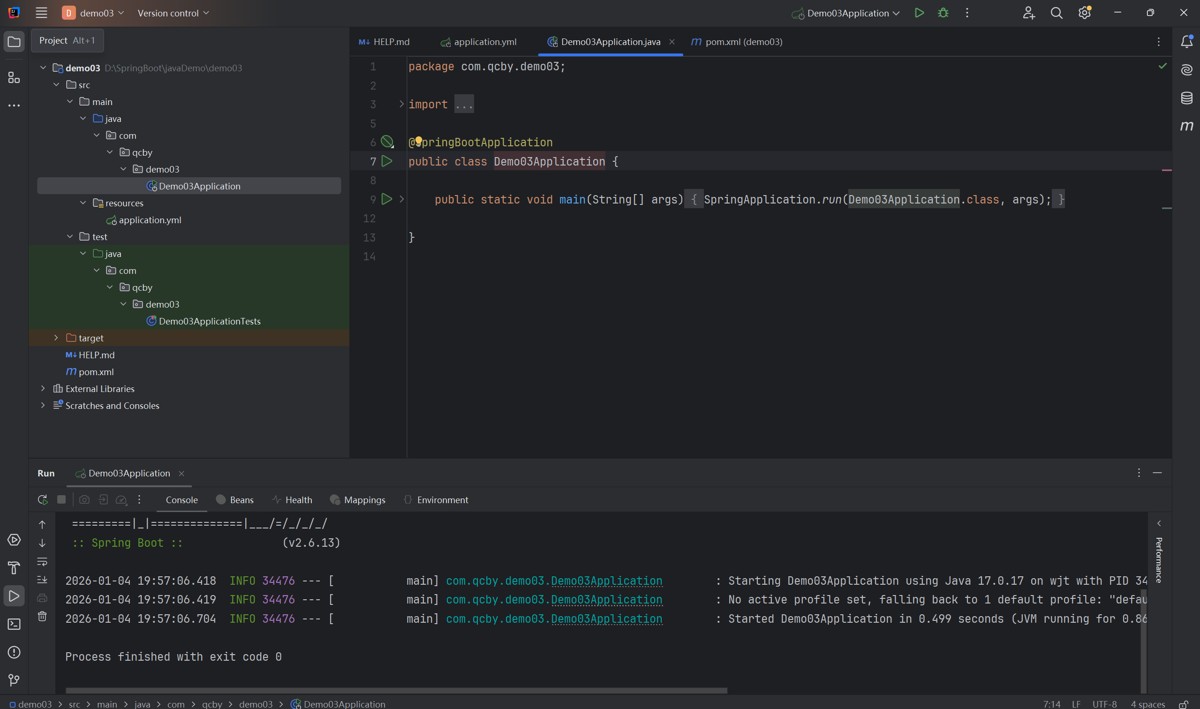This screenshot has width=1200, height=709.
Task: Open the Git tool window icon
Action: coord(14,680)
